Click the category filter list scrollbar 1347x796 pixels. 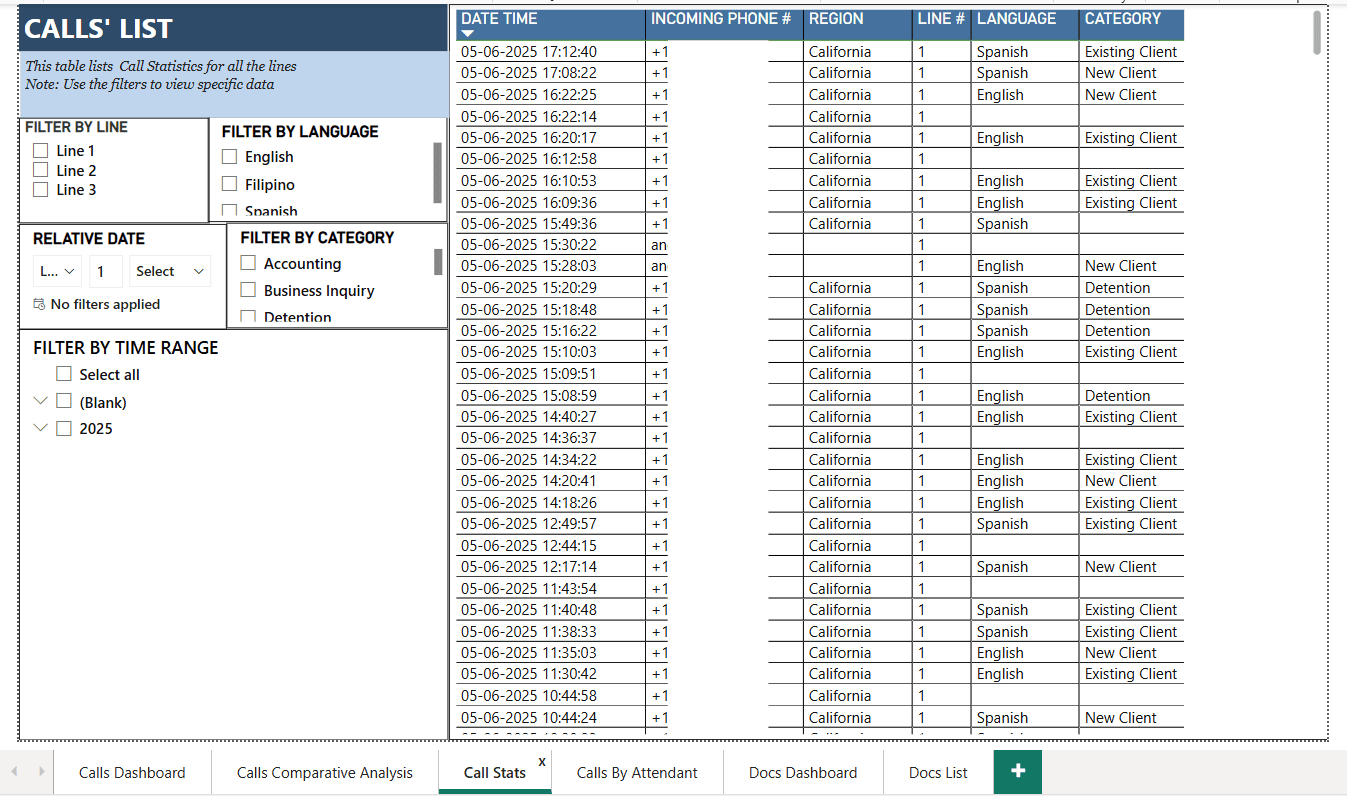[x=437, y=262]
